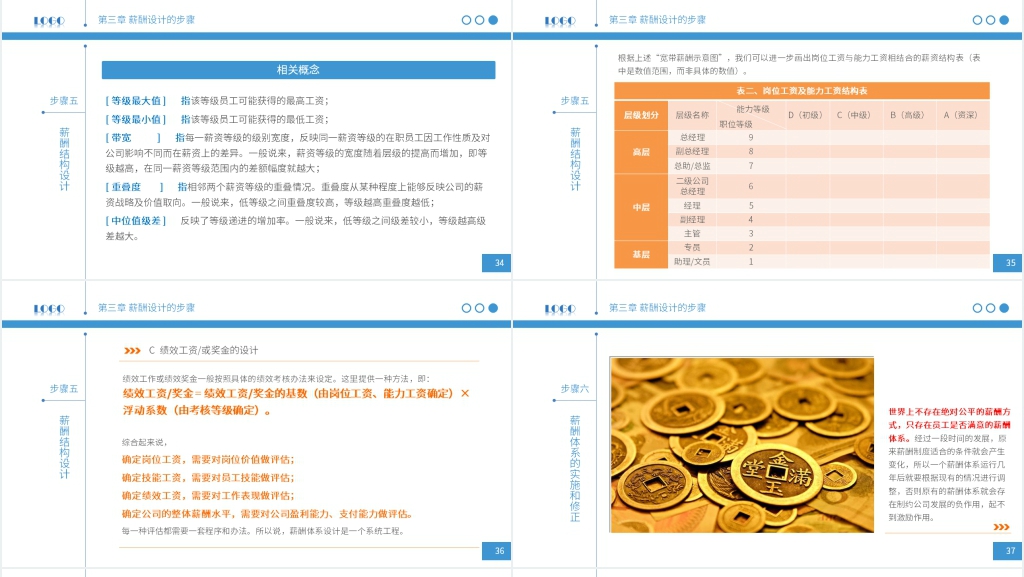This screenshot has width=1024, height=577.
Task: Click the 相关概念 blue title bar
Action: coord(298,70)
